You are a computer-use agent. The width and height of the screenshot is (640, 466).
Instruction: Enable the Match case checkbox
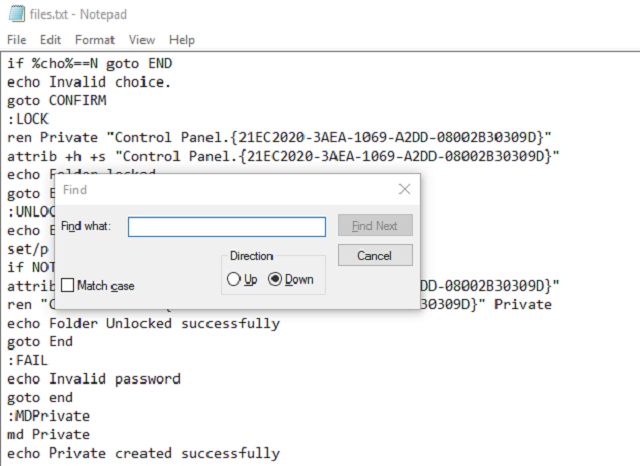click(68, 286)
